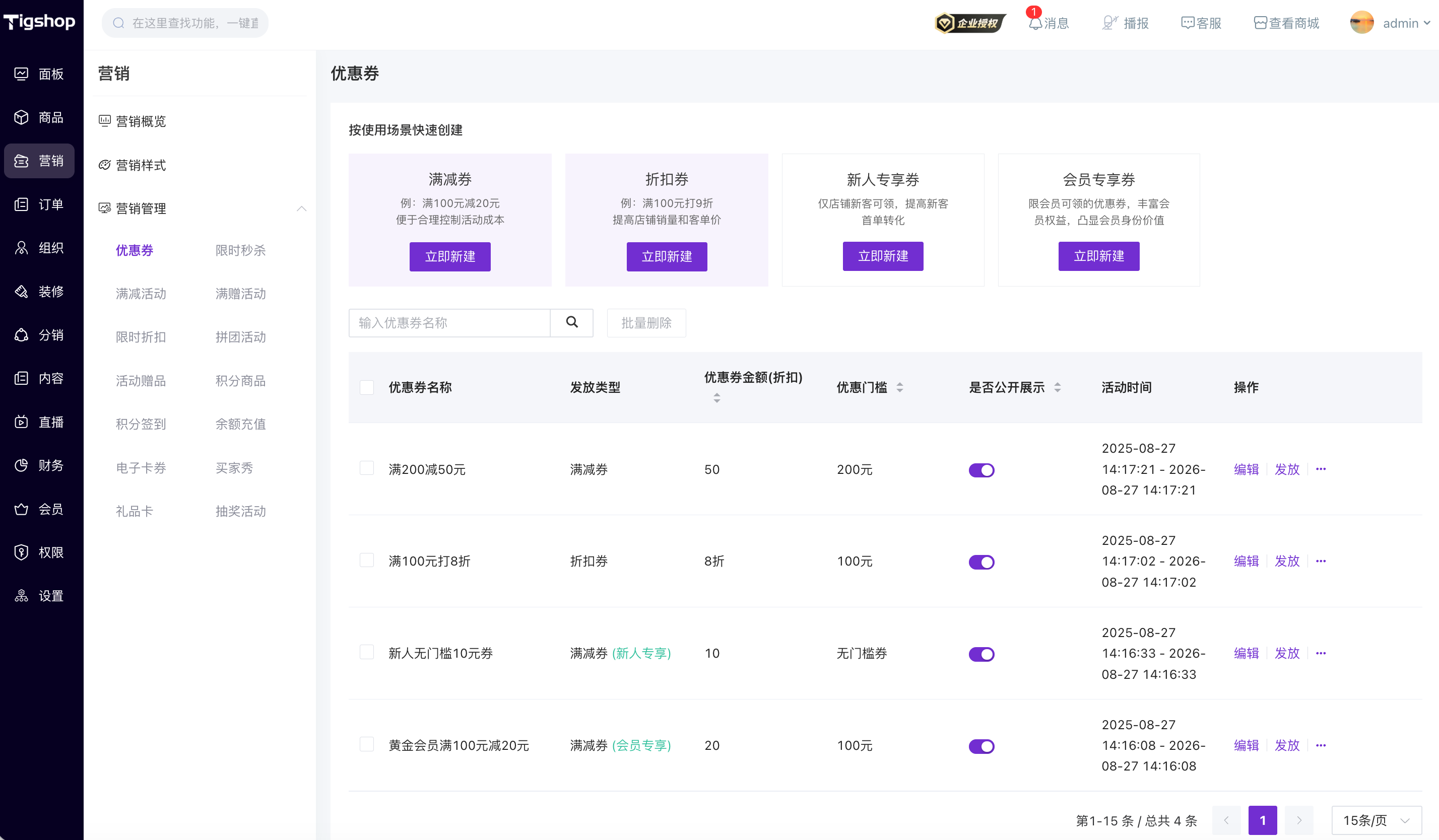The image size is (1439, 840).
Task: Create a 新人专享券 with 立即新建
Action: click(883, 256)
